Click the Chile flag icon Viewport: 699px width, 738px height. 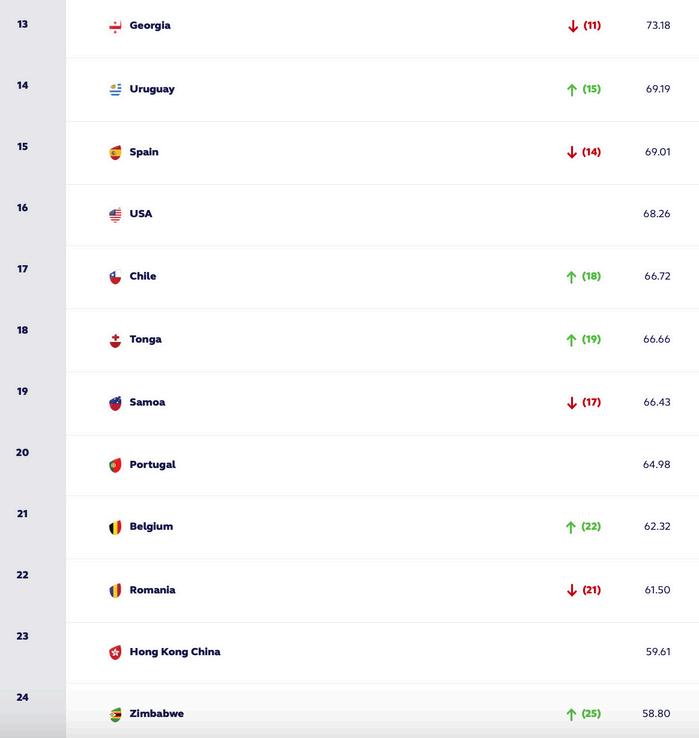[x=115, y=277]
